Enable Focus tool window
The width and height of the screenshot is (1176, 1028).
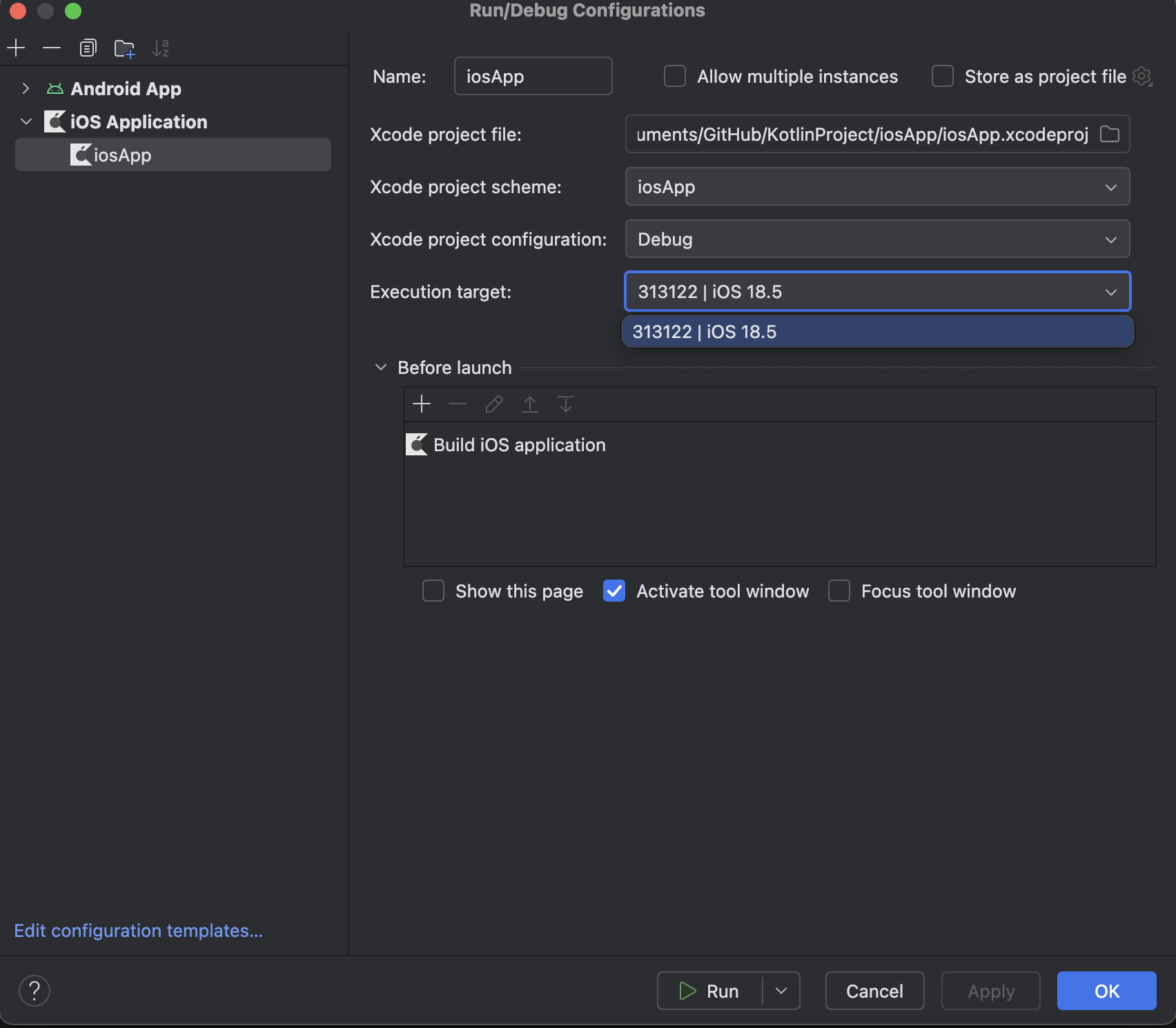click(x=839, y=591)
